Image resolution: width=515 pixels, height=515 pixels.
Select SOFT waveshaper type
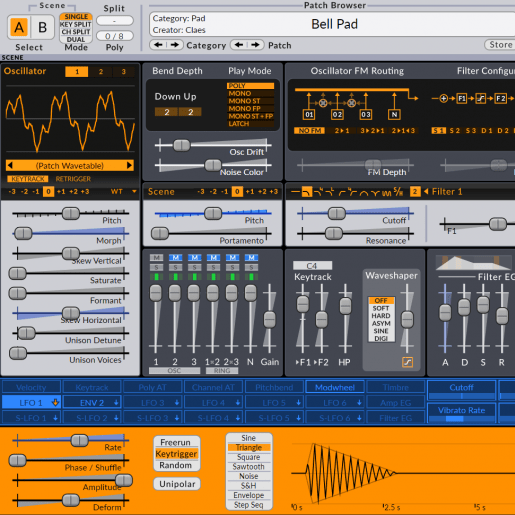[x=381, y=308]
